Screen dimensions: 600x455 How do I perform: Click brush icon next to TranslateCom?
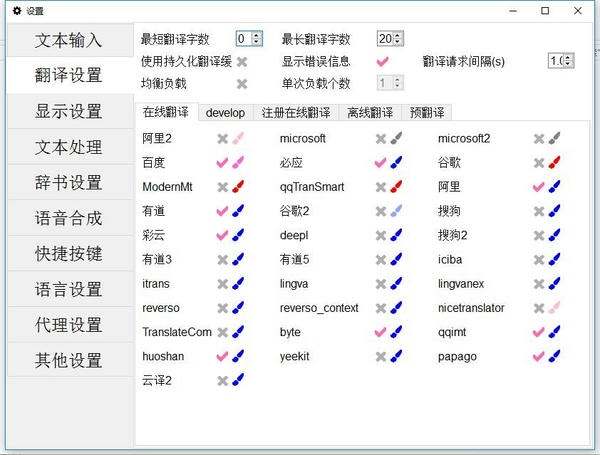coord(238,332)
